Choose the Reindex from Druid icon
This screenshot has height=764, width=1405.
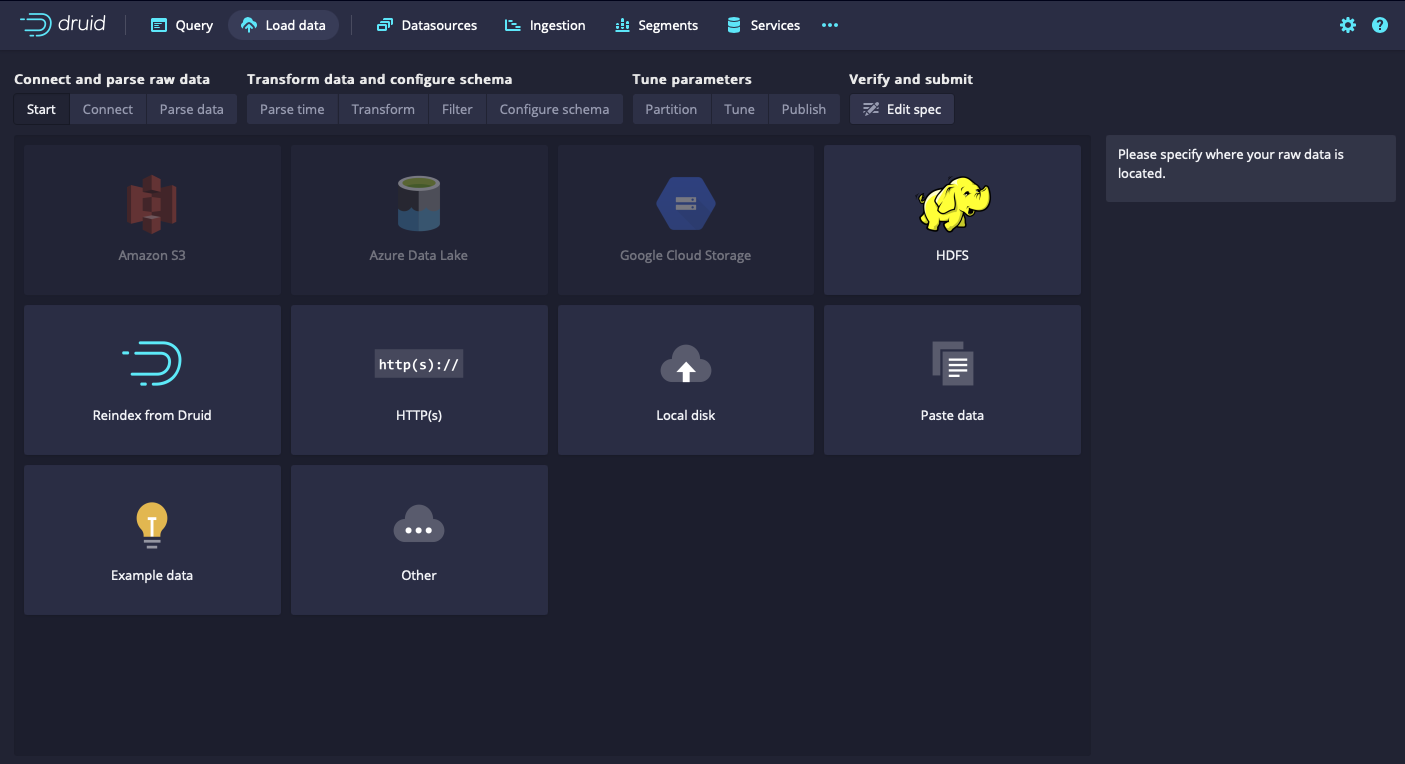(152, 363)
